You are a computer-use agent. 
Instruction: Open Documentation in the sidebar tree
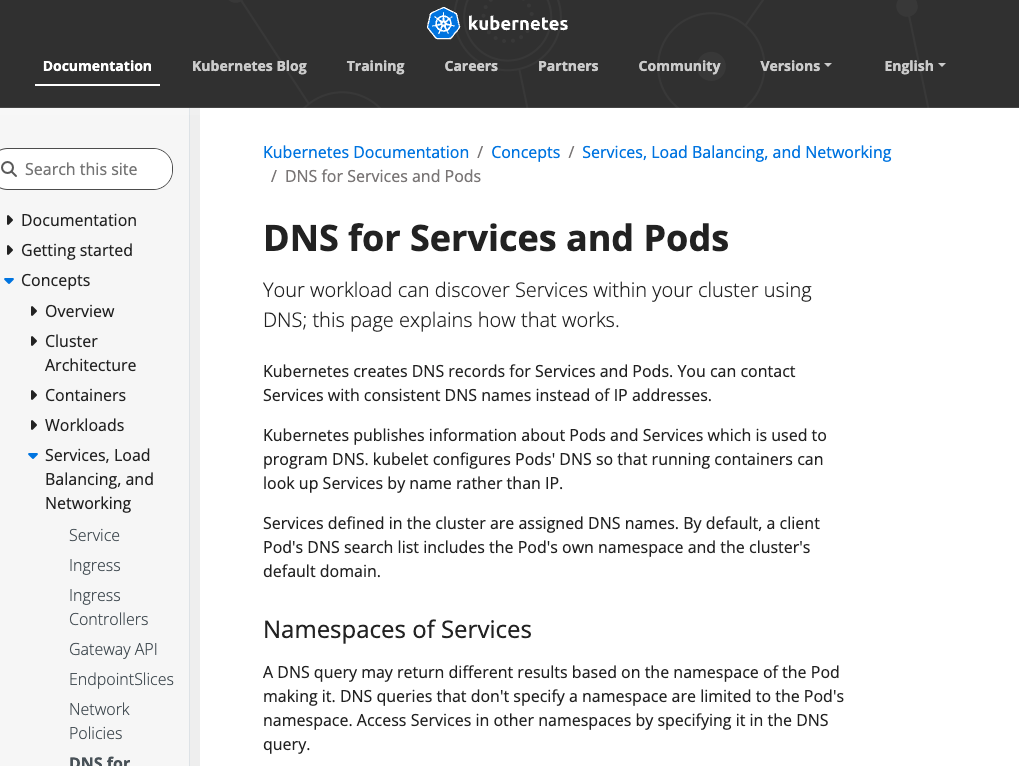click(79, 220)
